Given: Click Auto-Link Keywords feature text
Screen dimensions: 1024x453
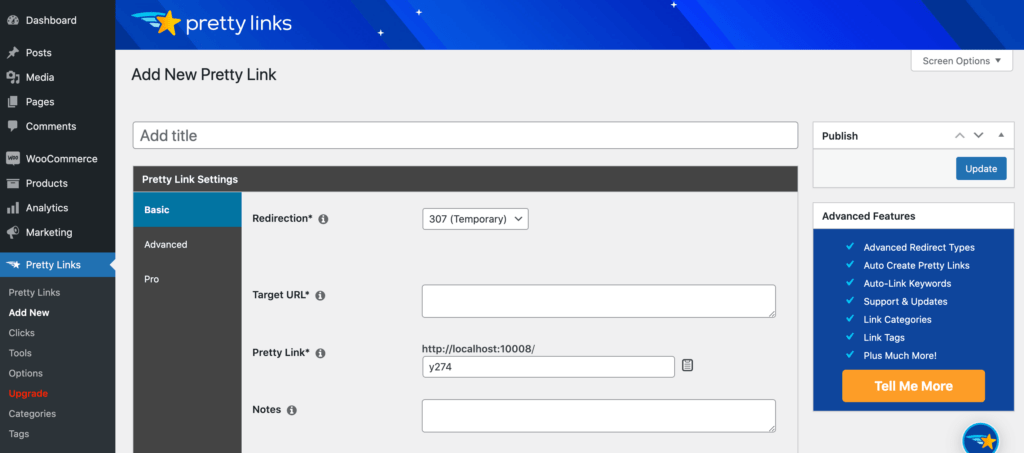Looking at the screenshot, I should (907, 284).
